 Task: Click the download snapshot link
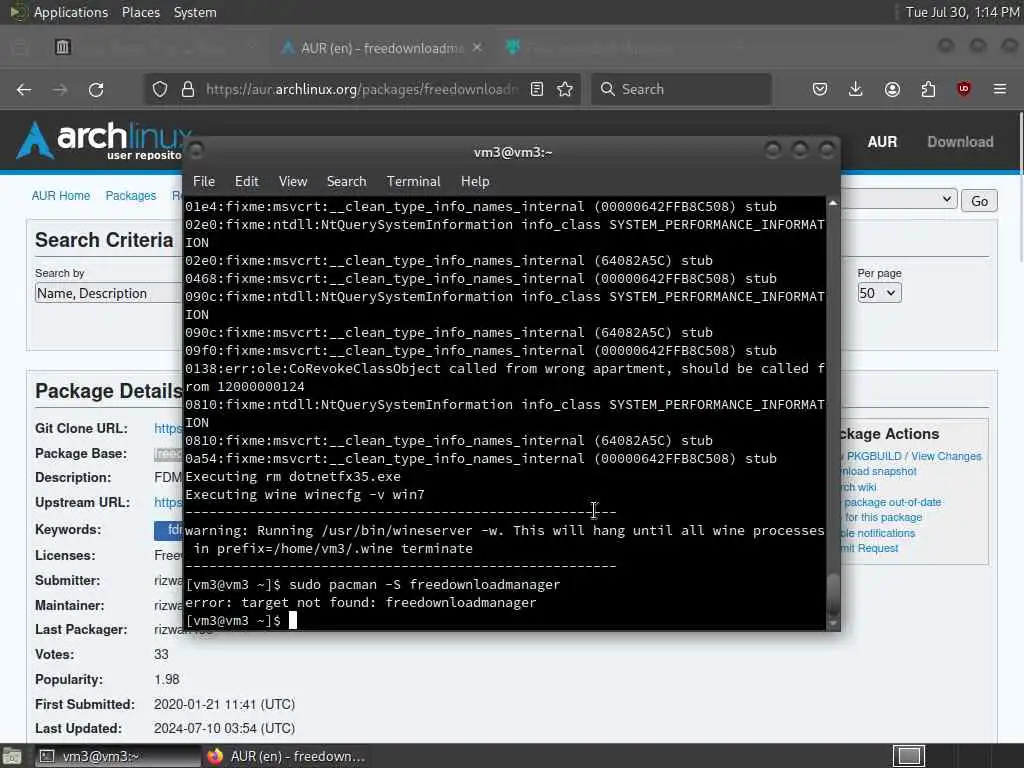click(x=878, y=472)
